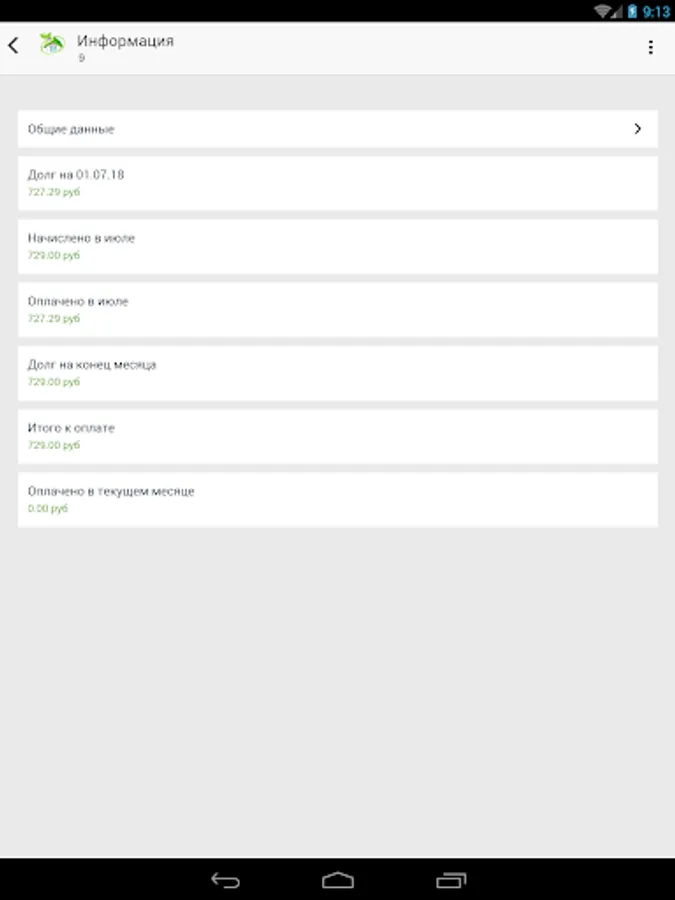Select the Долг на 01.07.18 row
This screenshot has height=900, width=675.
pos(337,183)
